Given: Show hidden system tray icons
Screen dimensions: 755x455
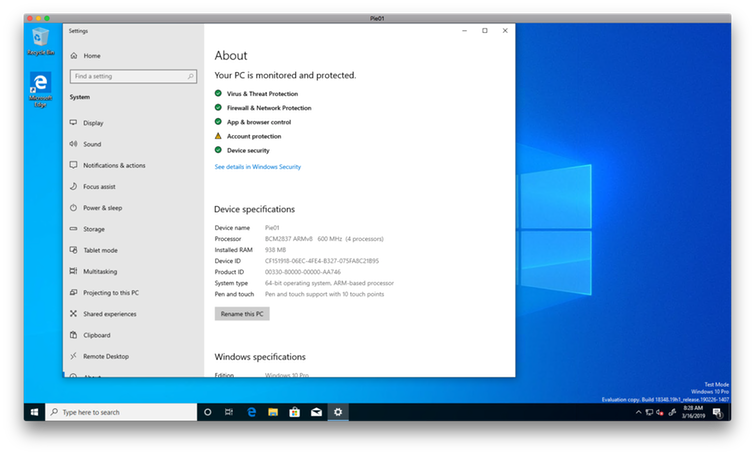Looking at the screenshot, I should coord(638,412).
